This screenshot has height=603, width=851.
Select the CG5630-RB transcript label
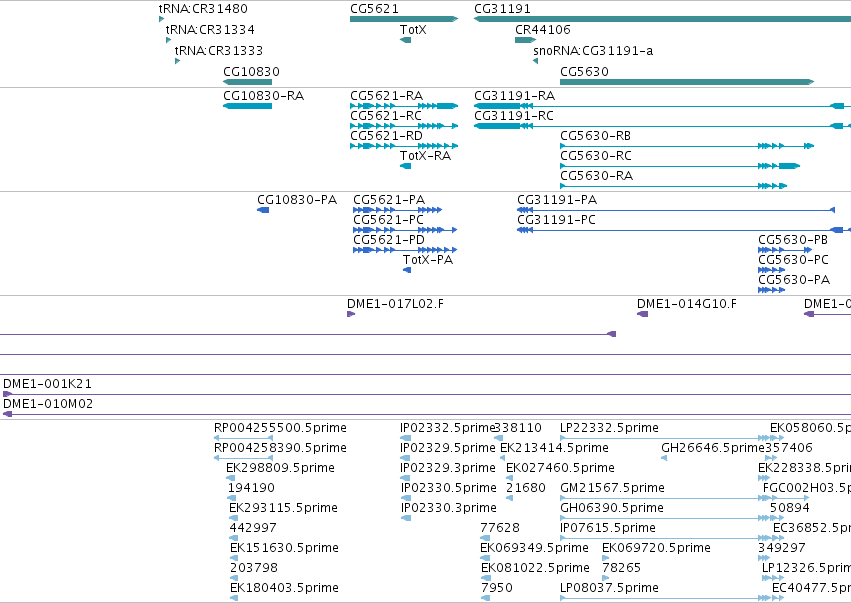pyautogui.click(x=595, y=136)
